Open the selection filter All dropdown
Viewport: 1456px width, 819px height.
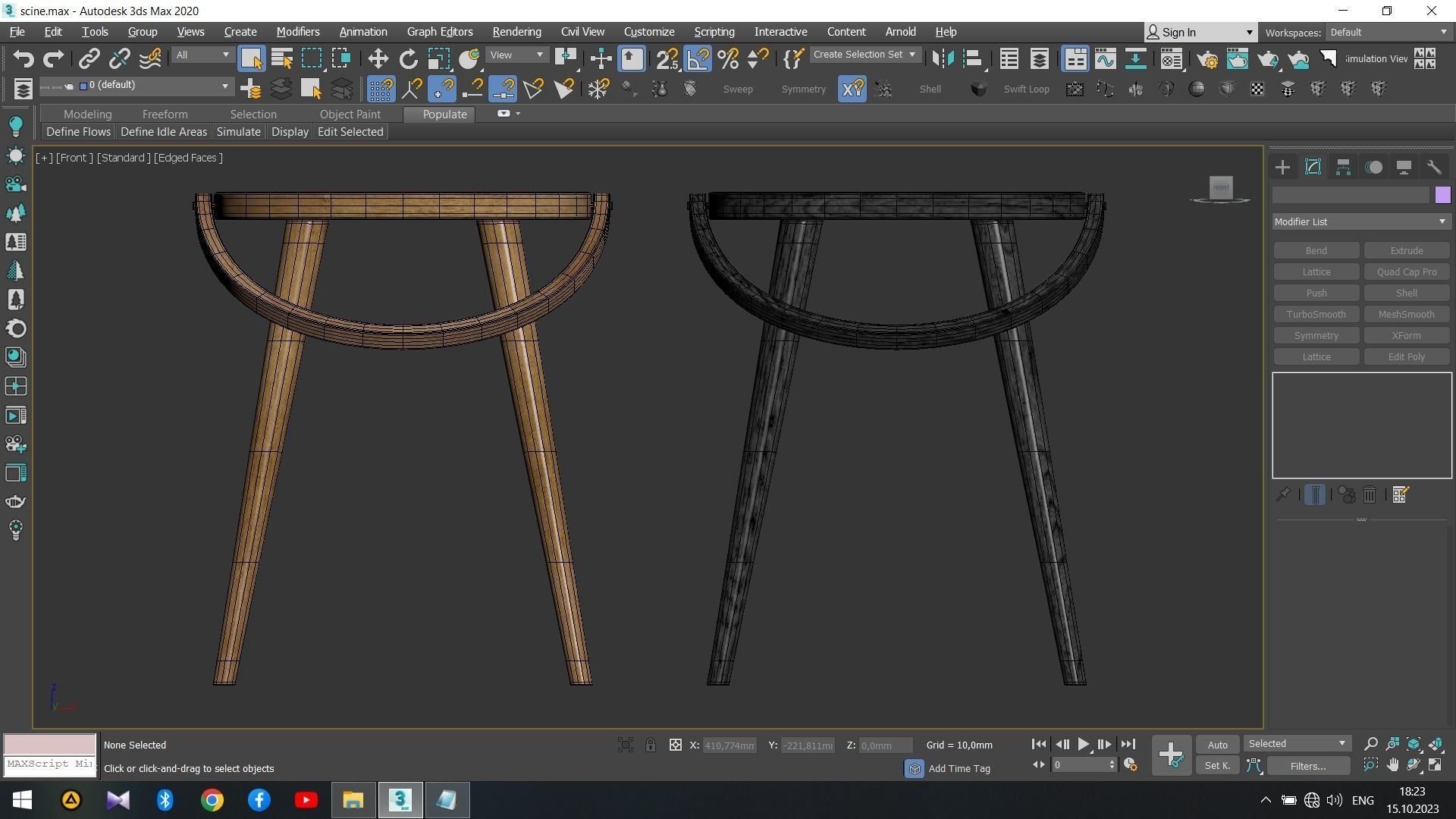pos(202,55)
